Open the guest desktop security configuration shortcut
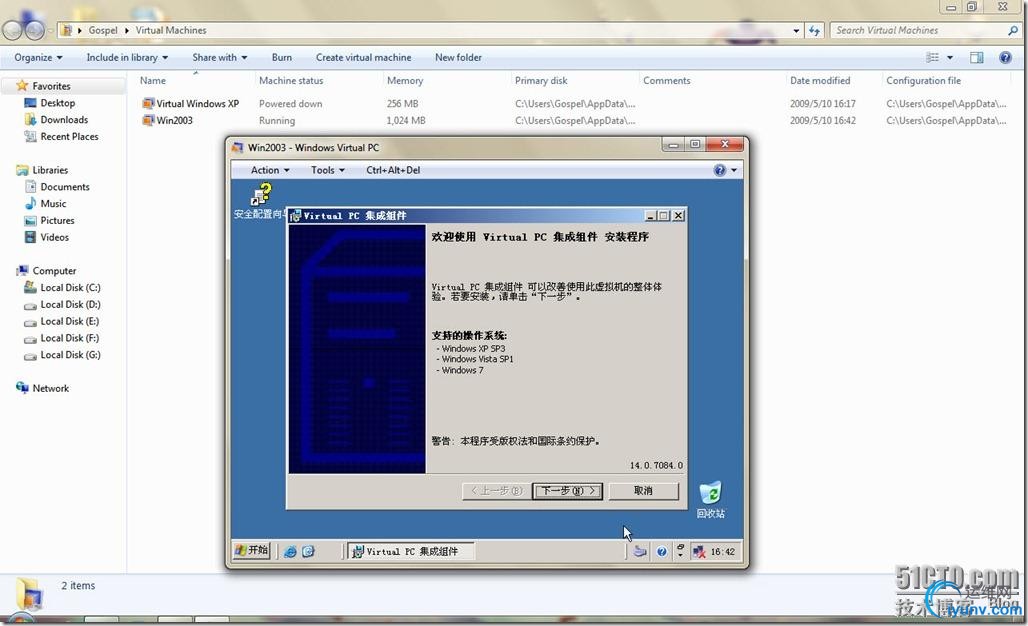 [261, 195]
